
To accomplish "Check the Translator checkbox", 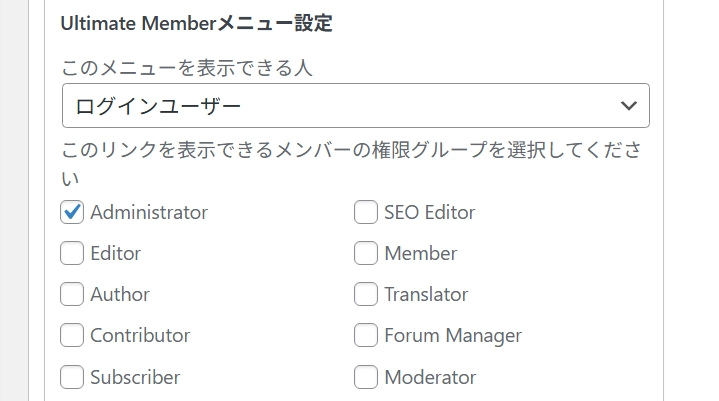I will coord(366,294).
